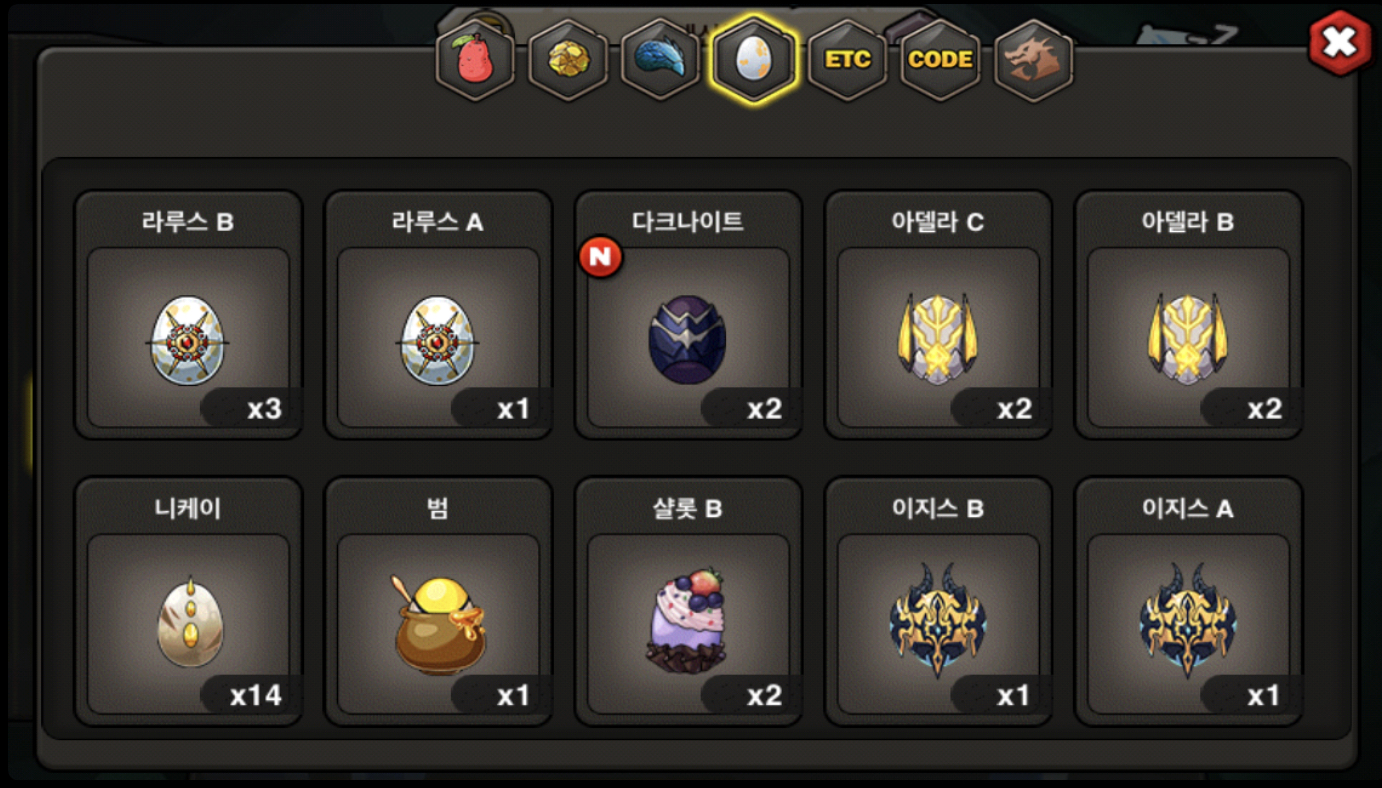Switch to the gold nugget tab
1382x788 pixels.
click(568, 59)
